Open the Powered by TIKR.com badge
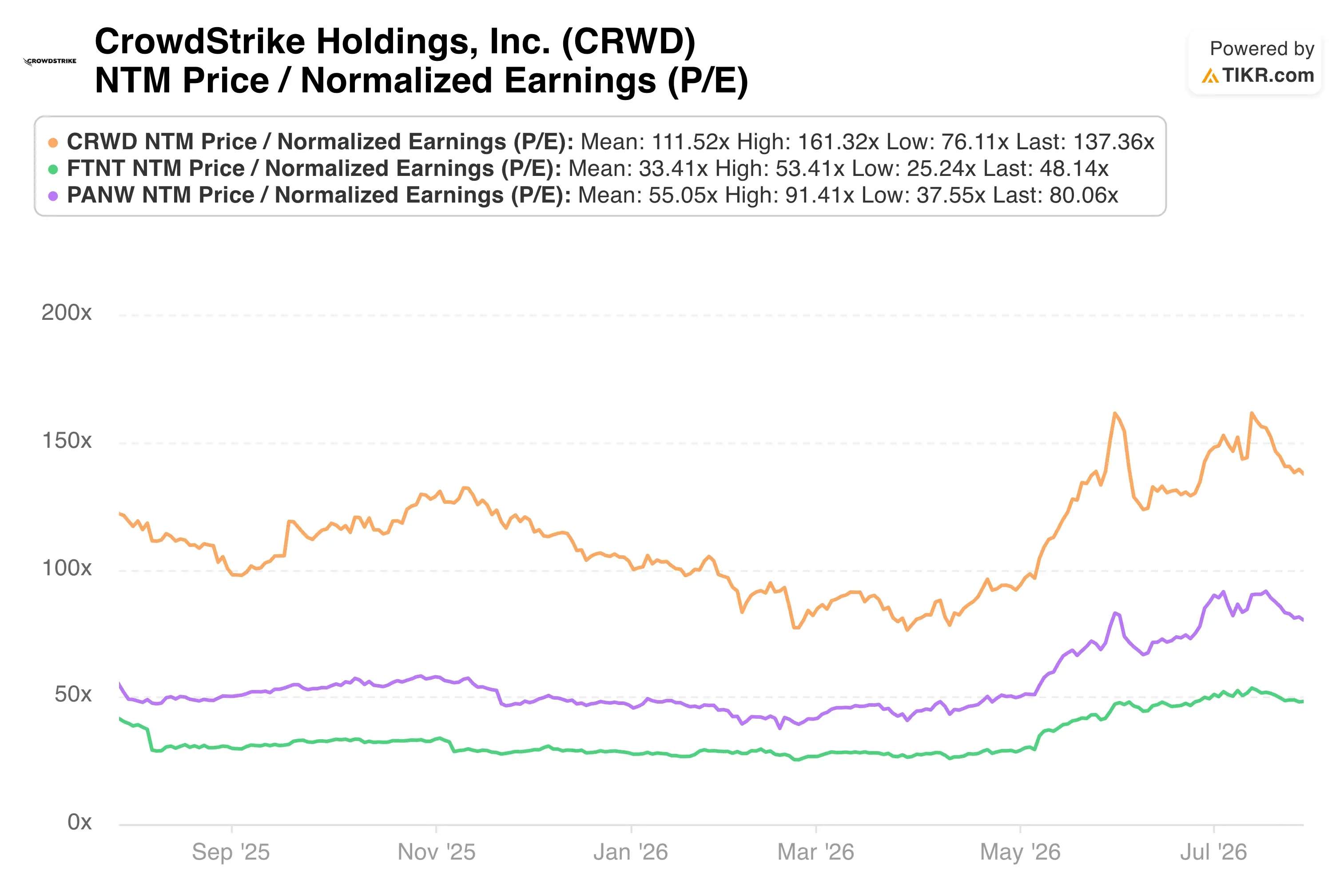 coord(1254,62)
